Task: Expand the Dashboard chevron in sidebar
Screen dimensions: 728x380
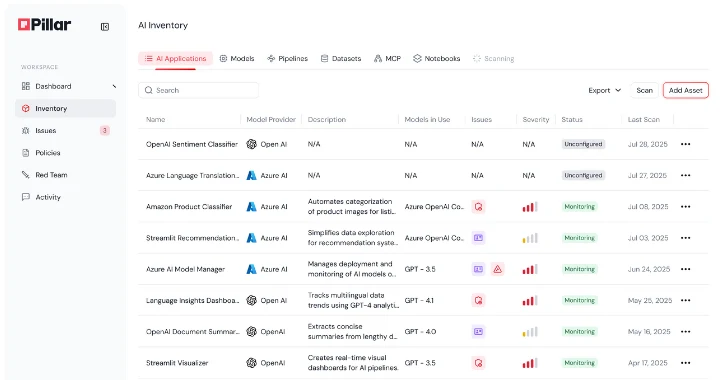Action: (114, 86)
